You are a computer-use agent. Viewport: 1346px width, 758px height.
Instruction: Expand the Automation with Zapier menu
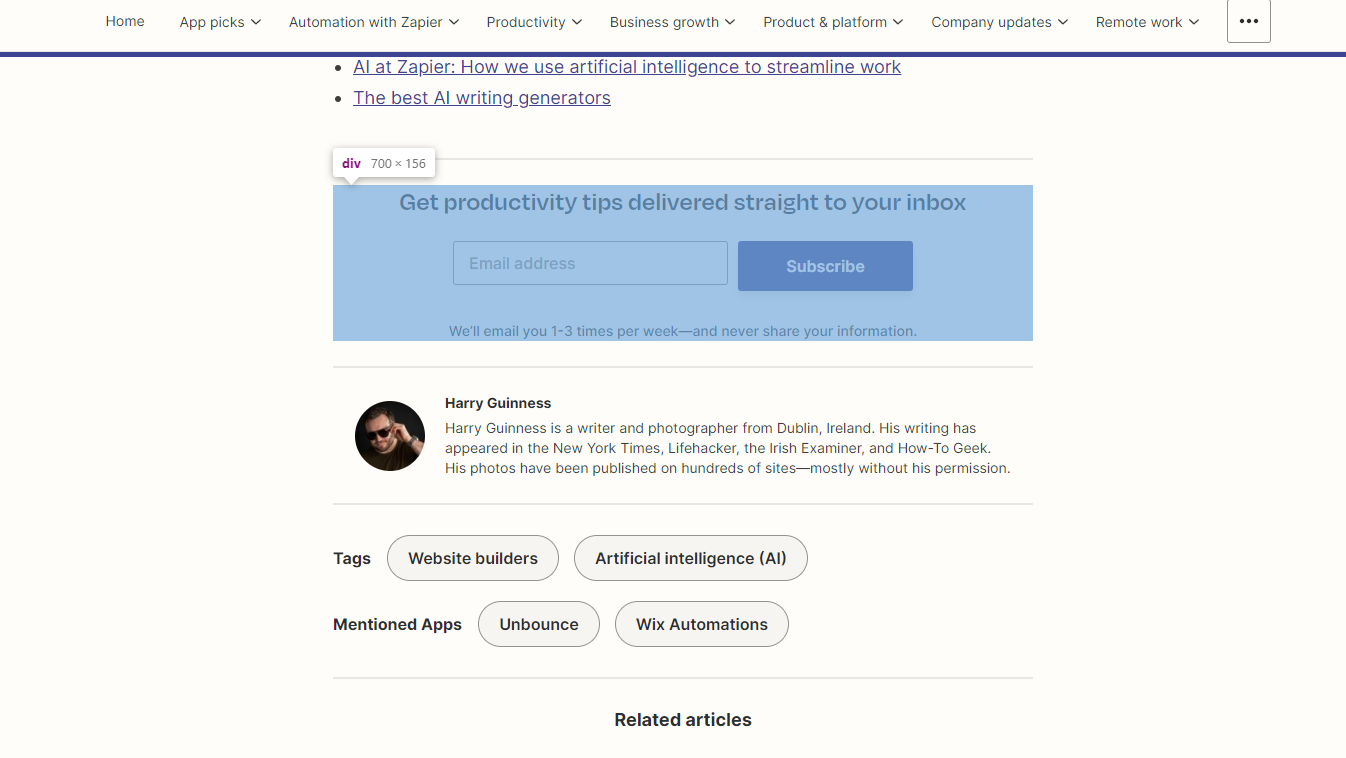[373, 21]
